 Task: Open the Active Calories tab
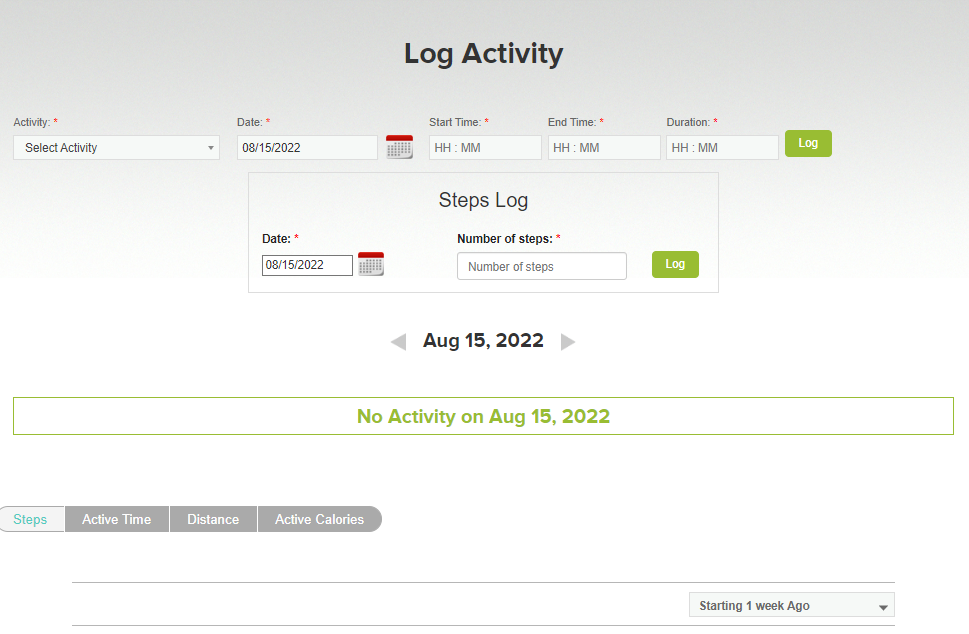319,519
